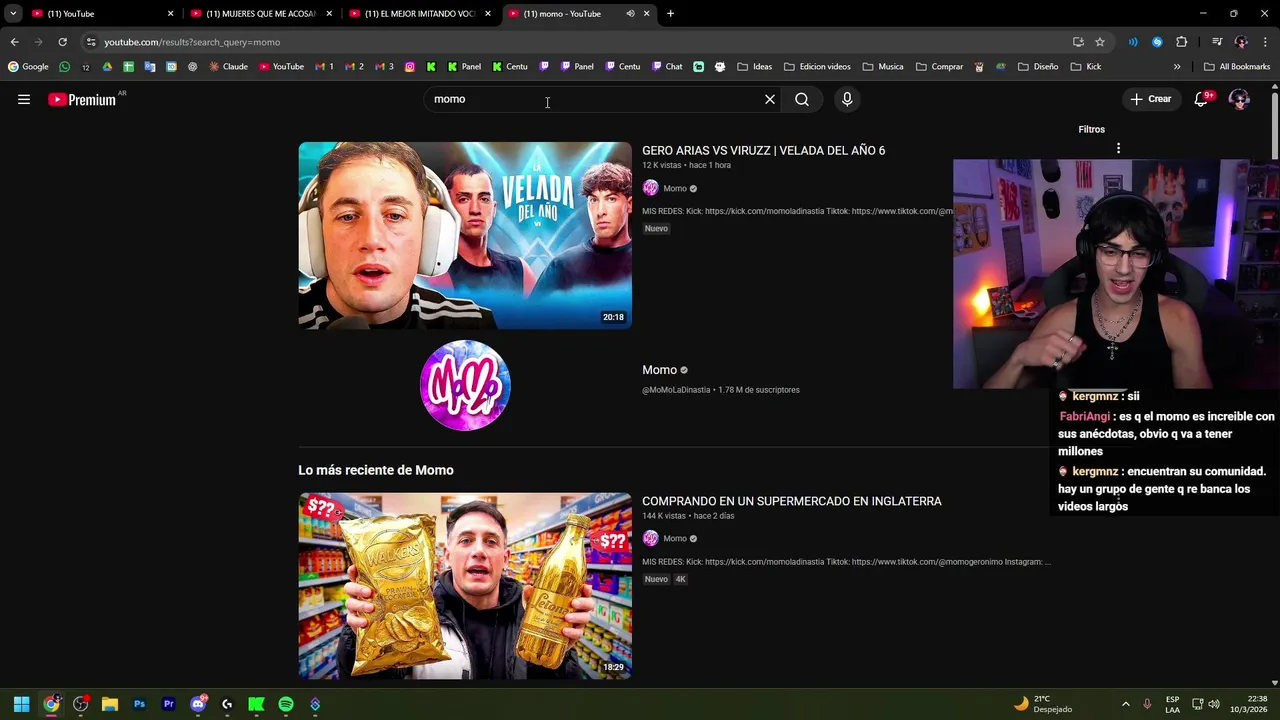
Task: Open the Edicion videos bookmark folder
Action: pos(817,67)
